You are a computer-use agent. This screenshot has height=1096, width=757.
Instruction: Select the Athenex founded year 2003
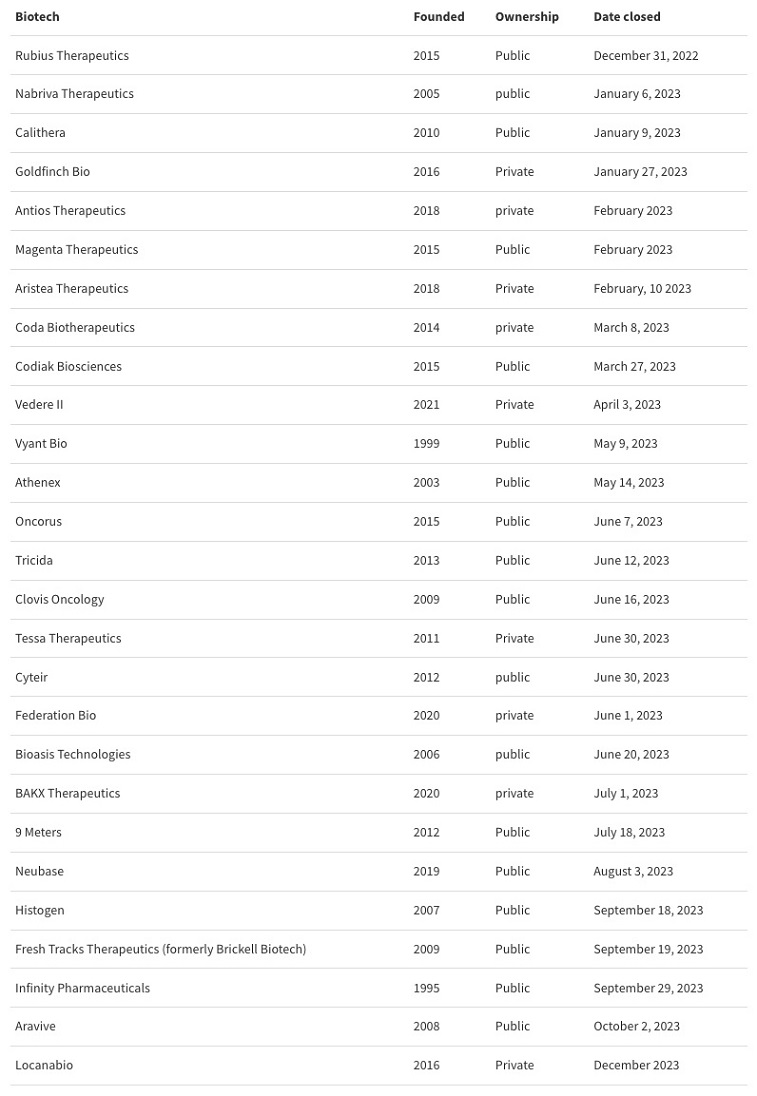[426, 482]
